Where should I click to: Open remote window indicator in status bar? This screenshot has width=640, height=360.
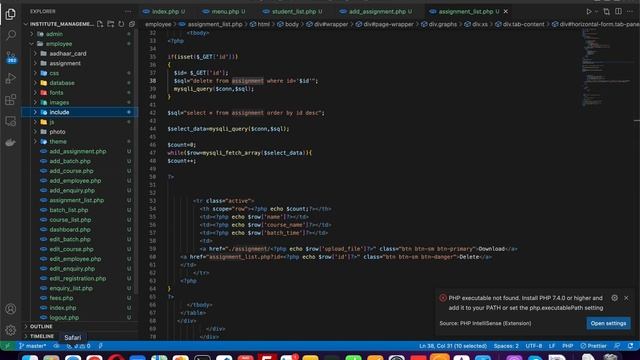pos(7,346)
